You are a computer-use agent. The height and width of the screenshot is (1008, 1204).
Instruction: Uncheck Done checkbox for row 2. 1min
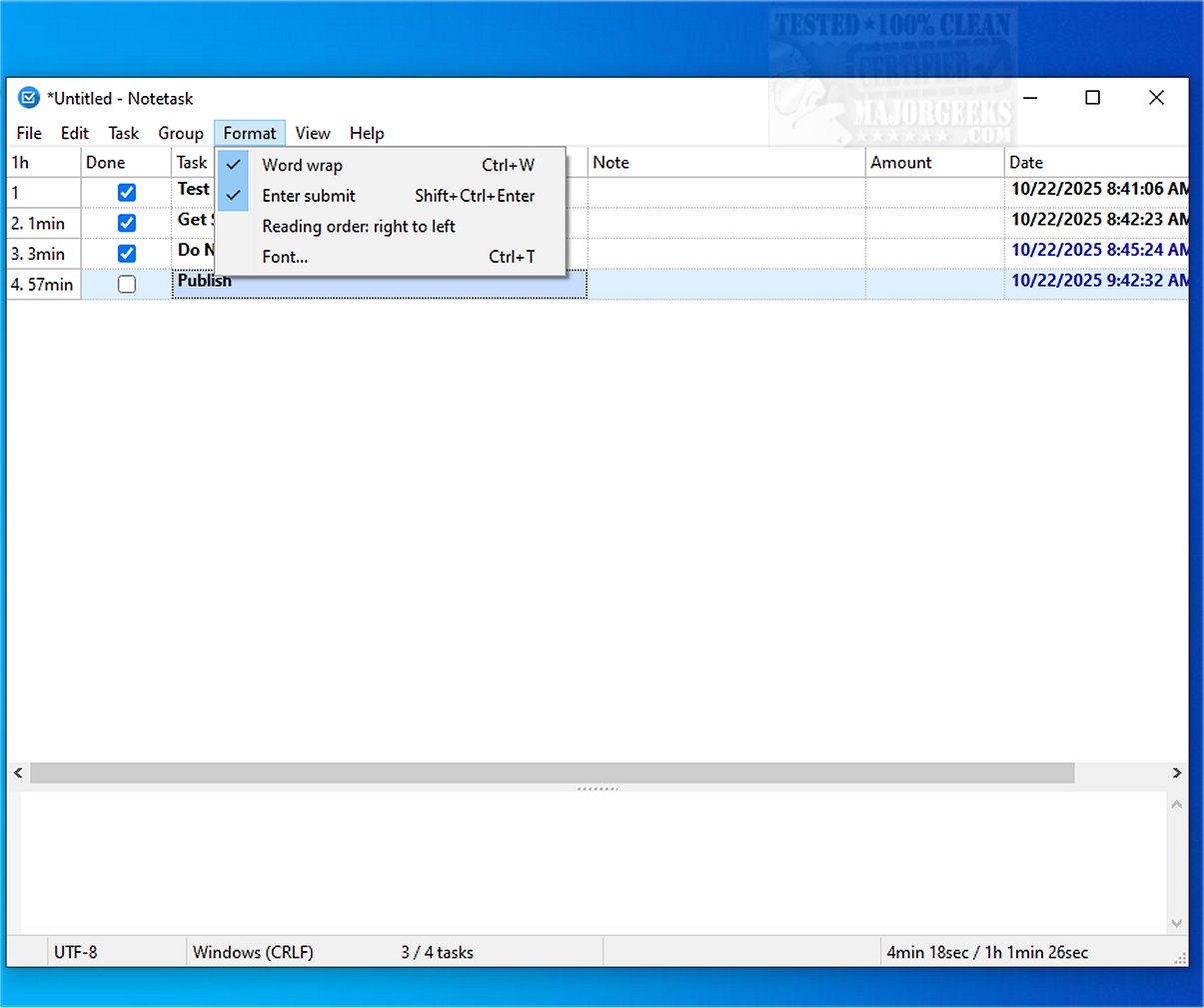click(127, 223)
